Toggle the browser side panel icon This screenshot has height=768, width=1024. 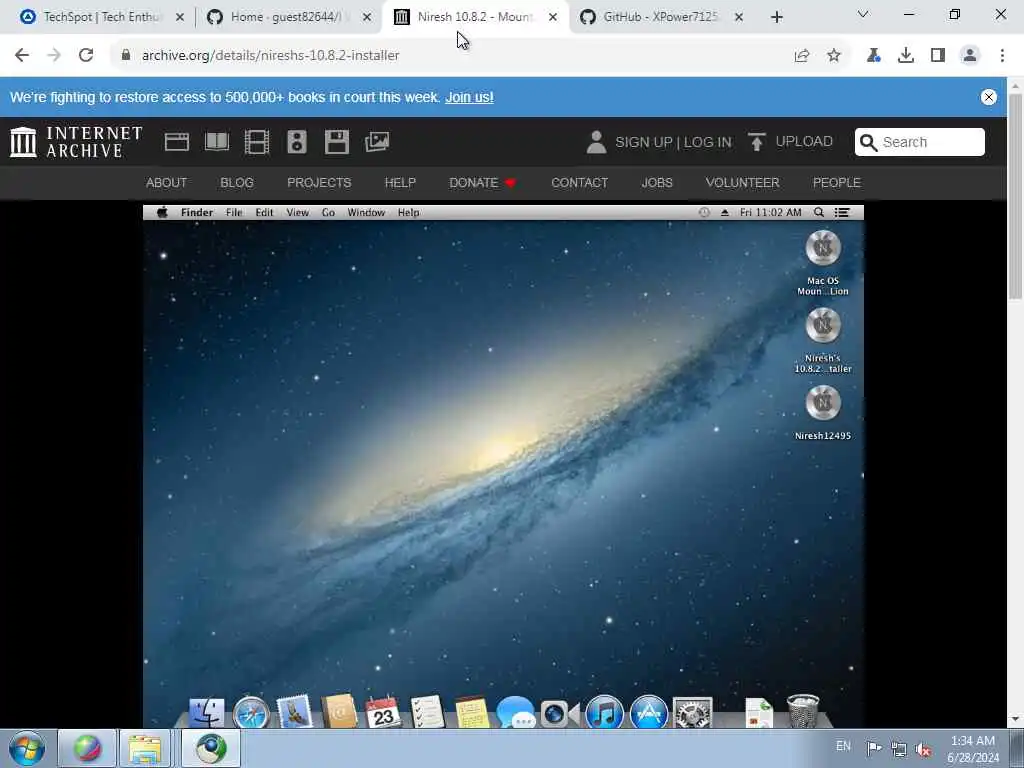938,56
